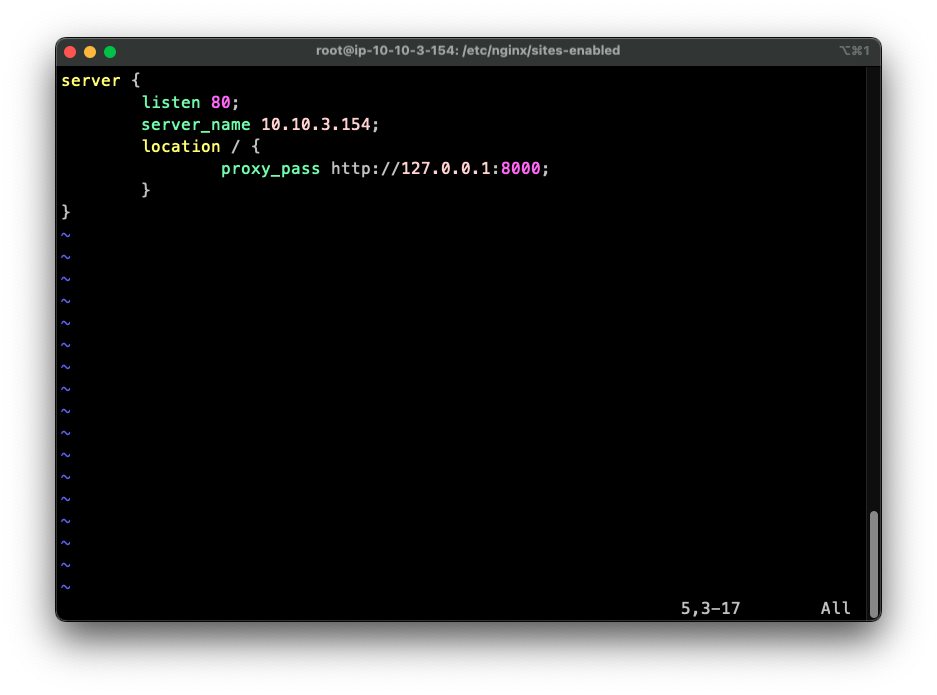The width and height of the screenshot is (937, 695).
Task: Click the location / block header
Action: pyautogui.click(x=199, y=146)
